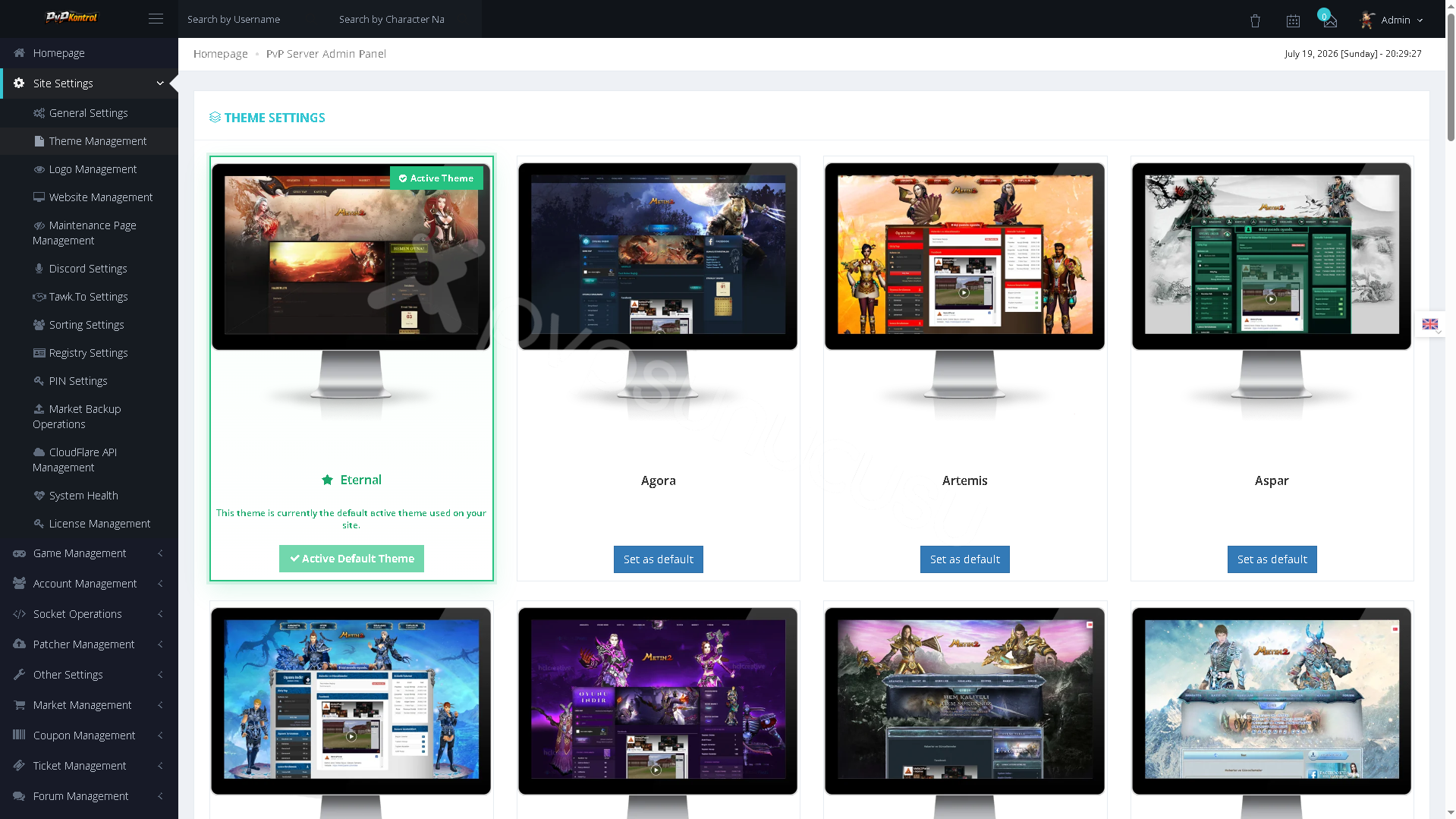Click the Ticket Management ticket icon
This screenshot has width=1456, height=819.
[19, 766]
